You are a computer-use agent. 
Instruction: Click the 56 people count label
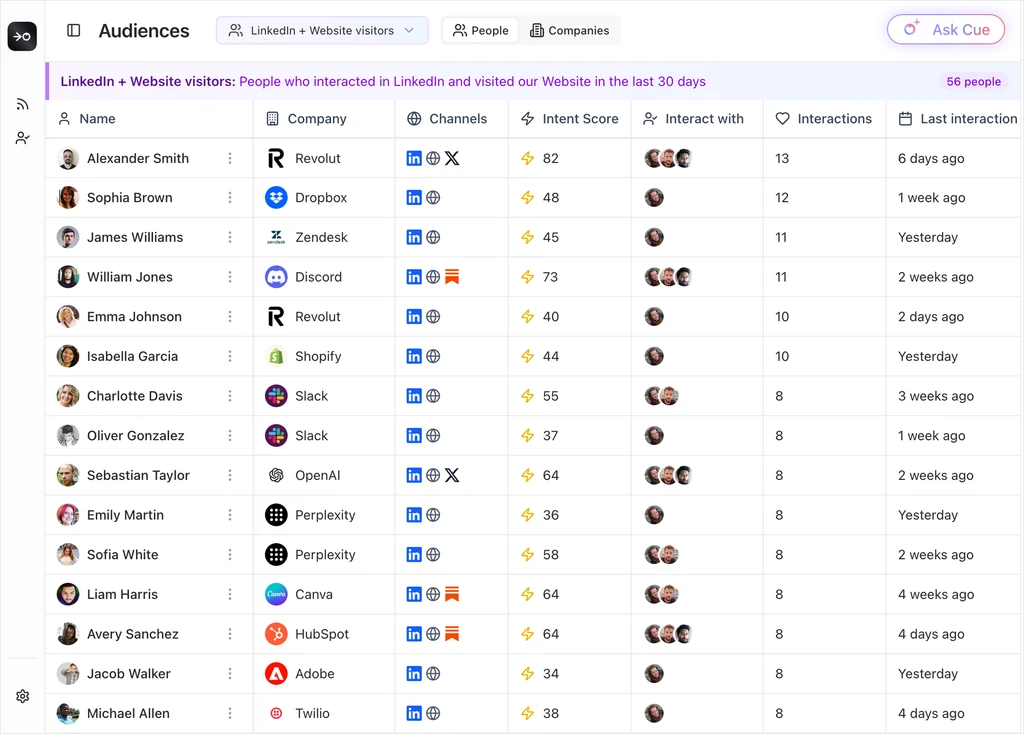(973, 81)
